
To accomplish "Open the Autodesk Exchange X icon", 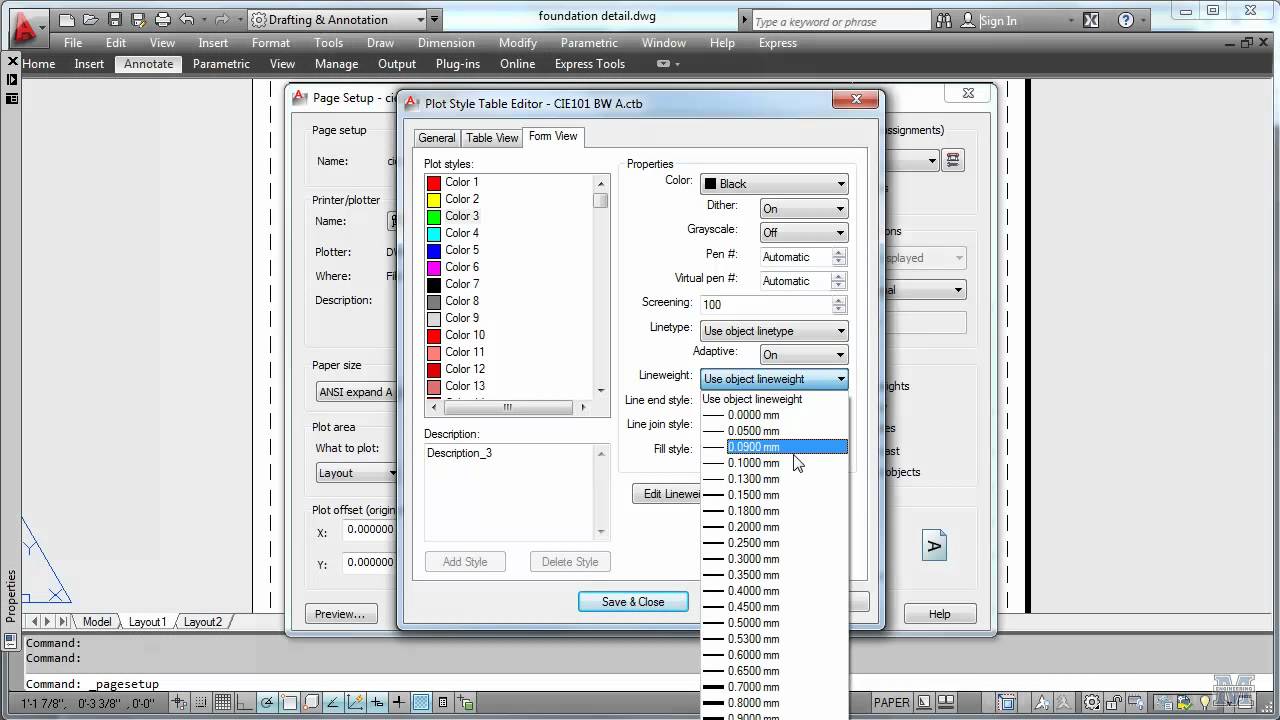I will (1091, 20).
